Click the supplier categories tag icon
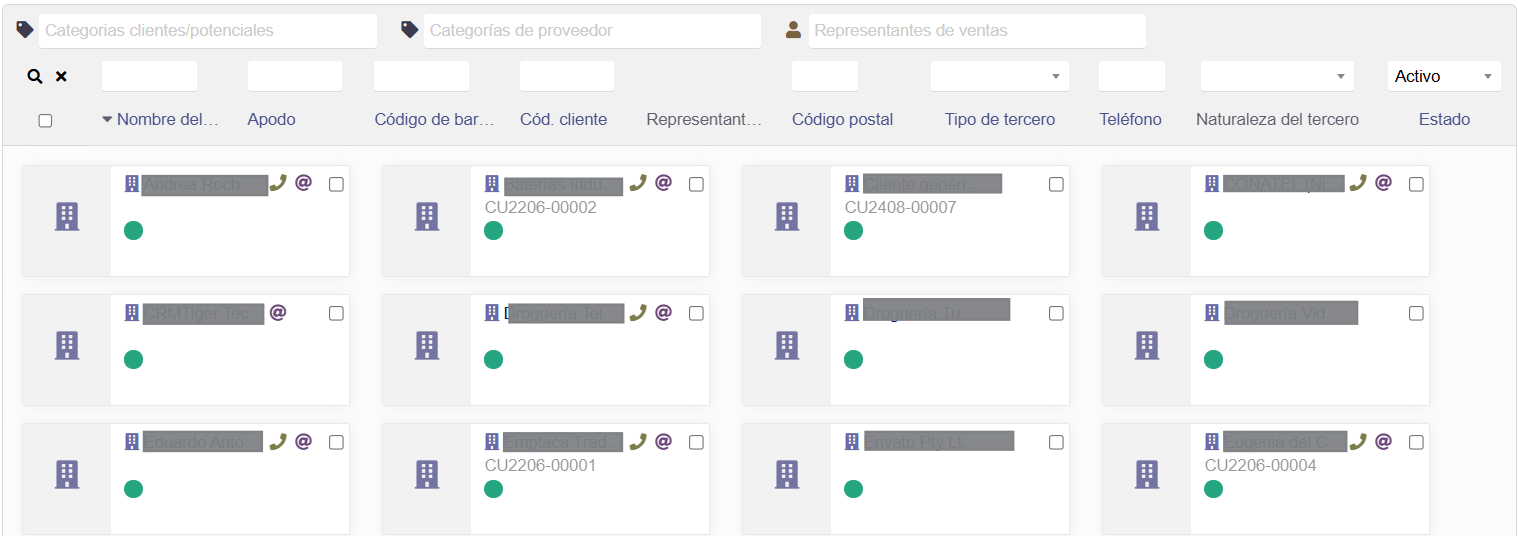This screenshot has width=1518, height=536. (x=409, y=30)
